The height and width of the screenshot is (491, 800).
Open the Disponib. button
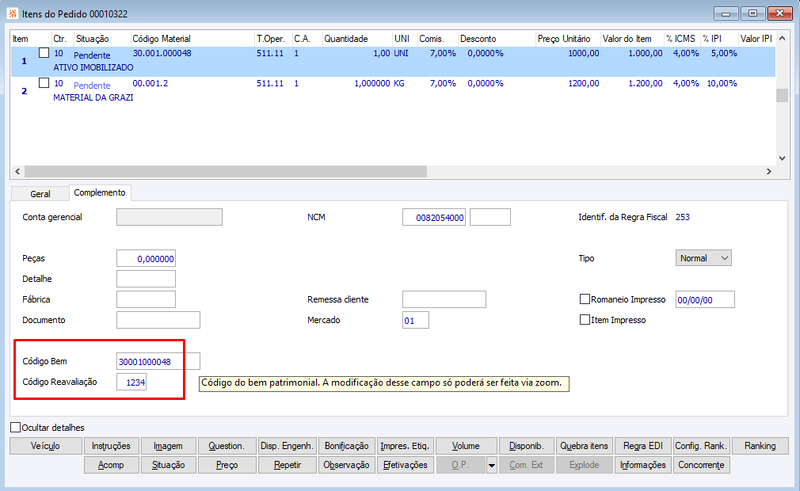pos(526,446)
